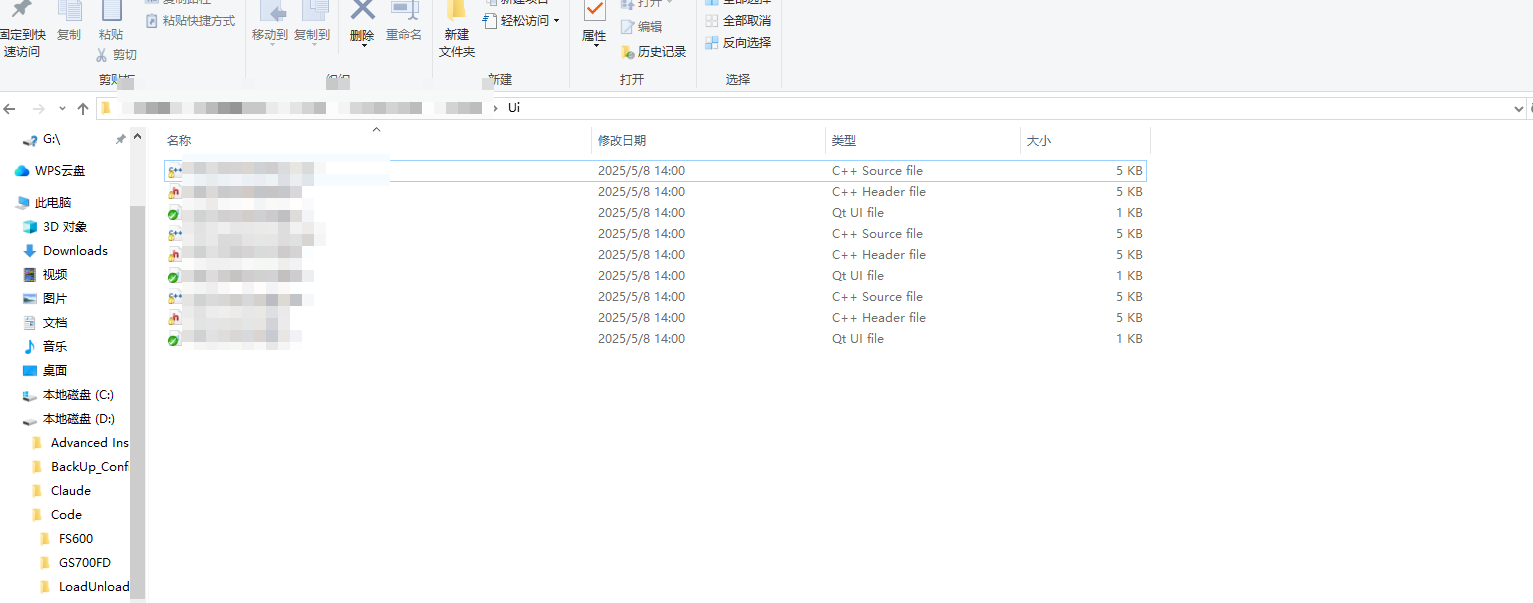Click the pin icon next to G:\

tap(121, 139)
